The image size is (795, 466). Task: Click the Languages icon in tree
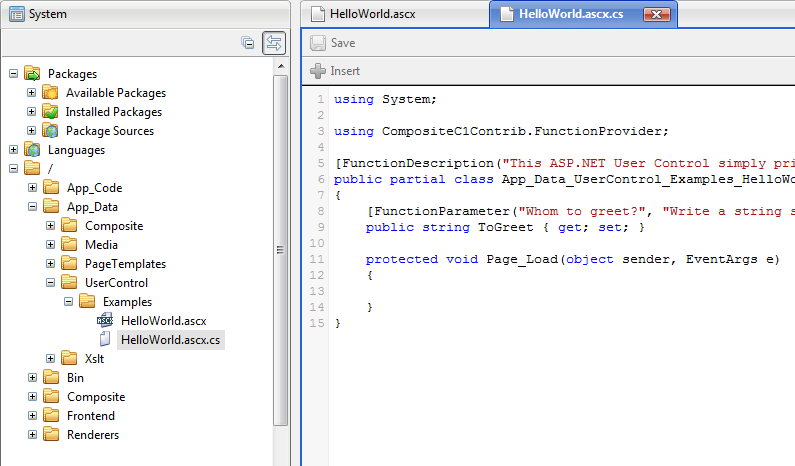click(32, 150)
